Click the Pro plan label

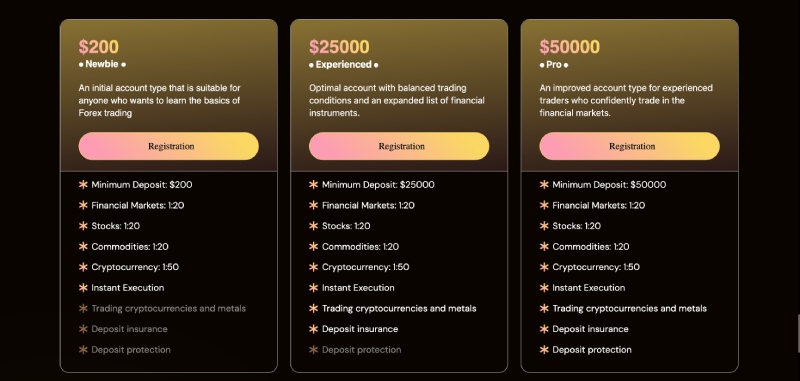pyautogui.click(x=554, y=65)
